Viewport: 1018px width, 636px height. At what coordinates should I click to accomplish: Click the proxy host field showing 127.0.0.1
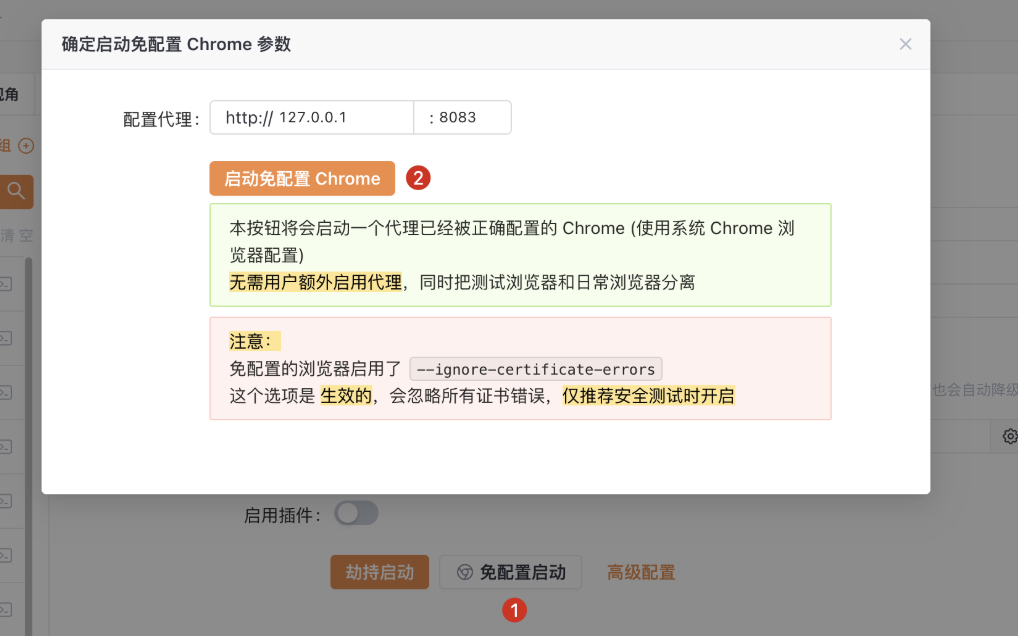click(312, 117)
